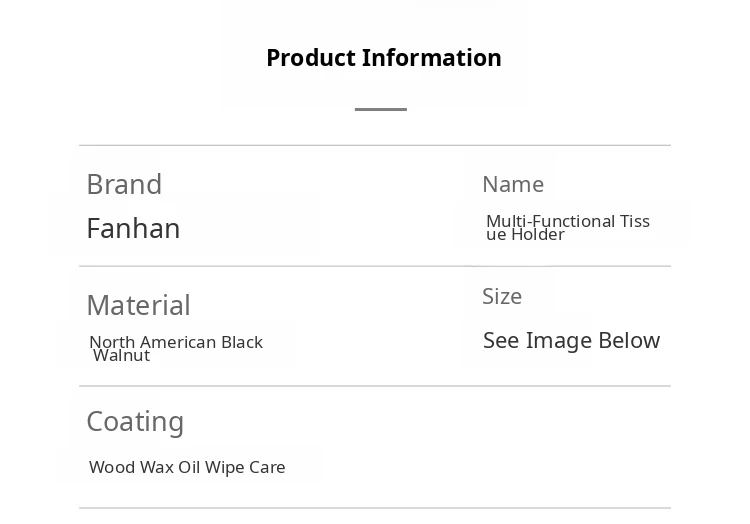
Task: Click the word Walnut under Material
Action: 121,355
